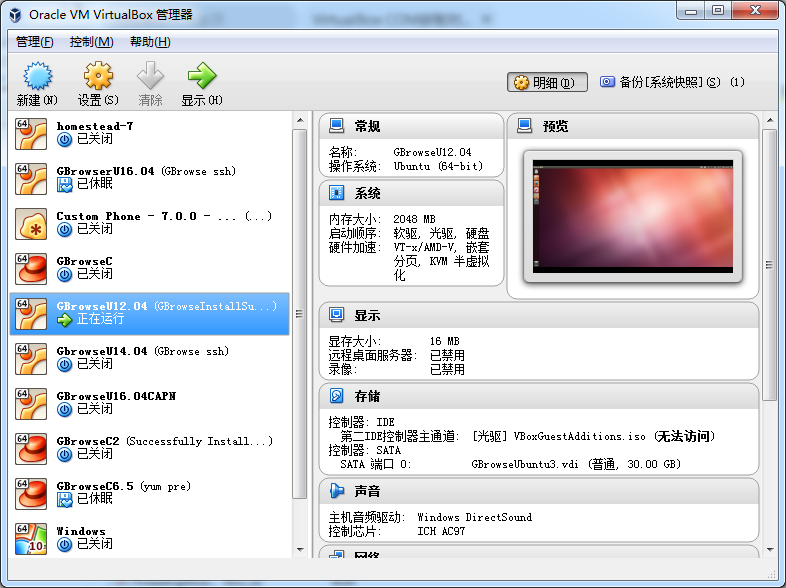
Task: Click the 显示 (Display) section icon
Action: point(336,315)
